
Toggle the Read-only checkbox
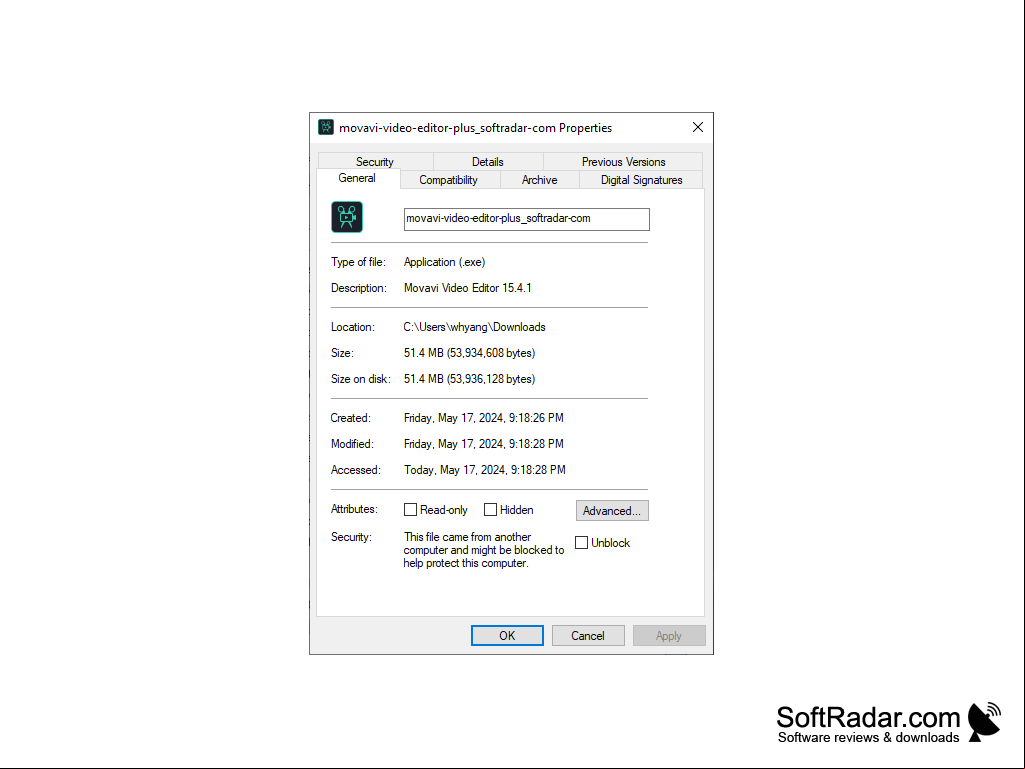[411, 510]
